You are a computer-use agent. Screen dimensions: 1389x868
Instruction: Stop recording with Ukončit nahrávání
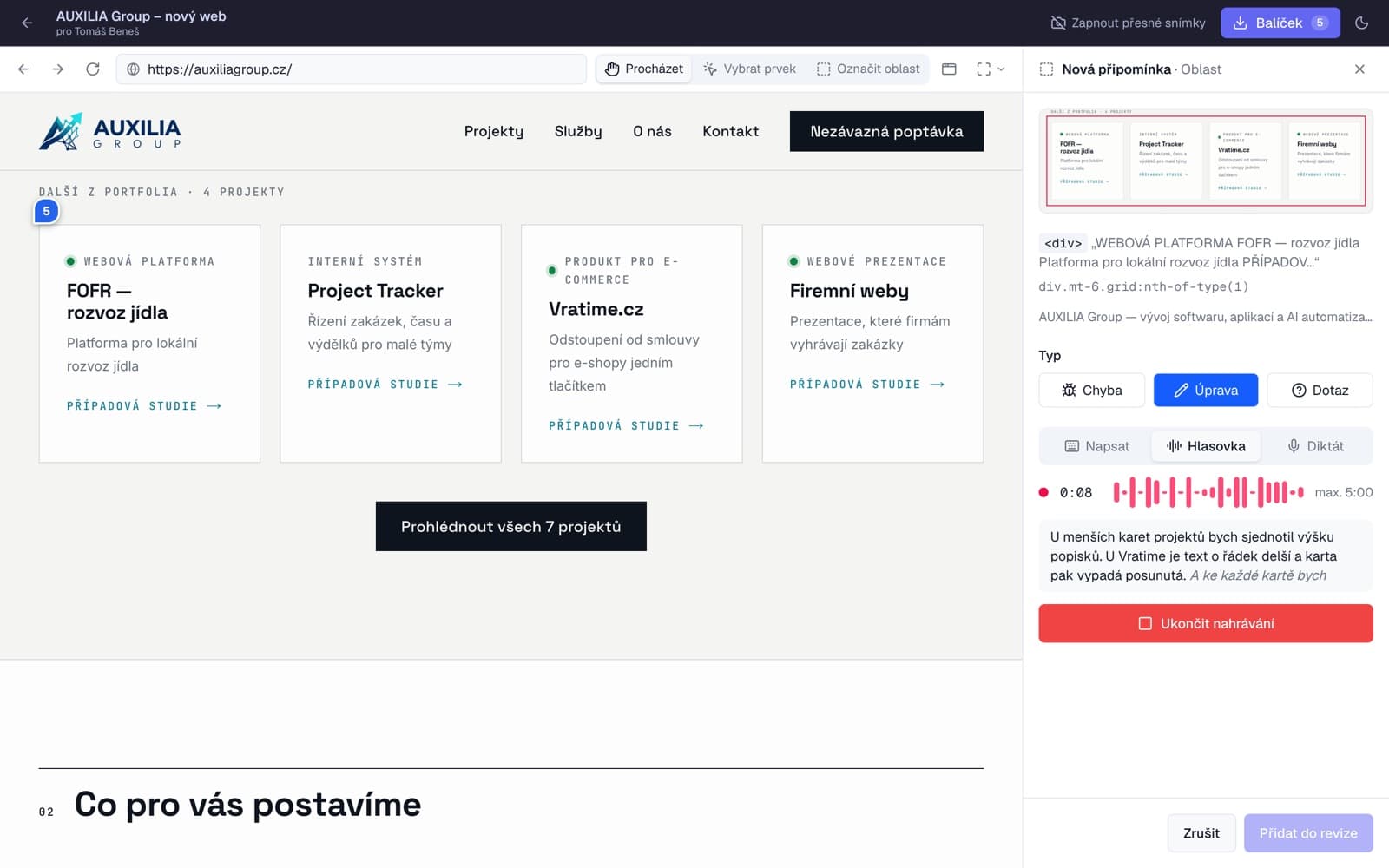(1206, 624)
